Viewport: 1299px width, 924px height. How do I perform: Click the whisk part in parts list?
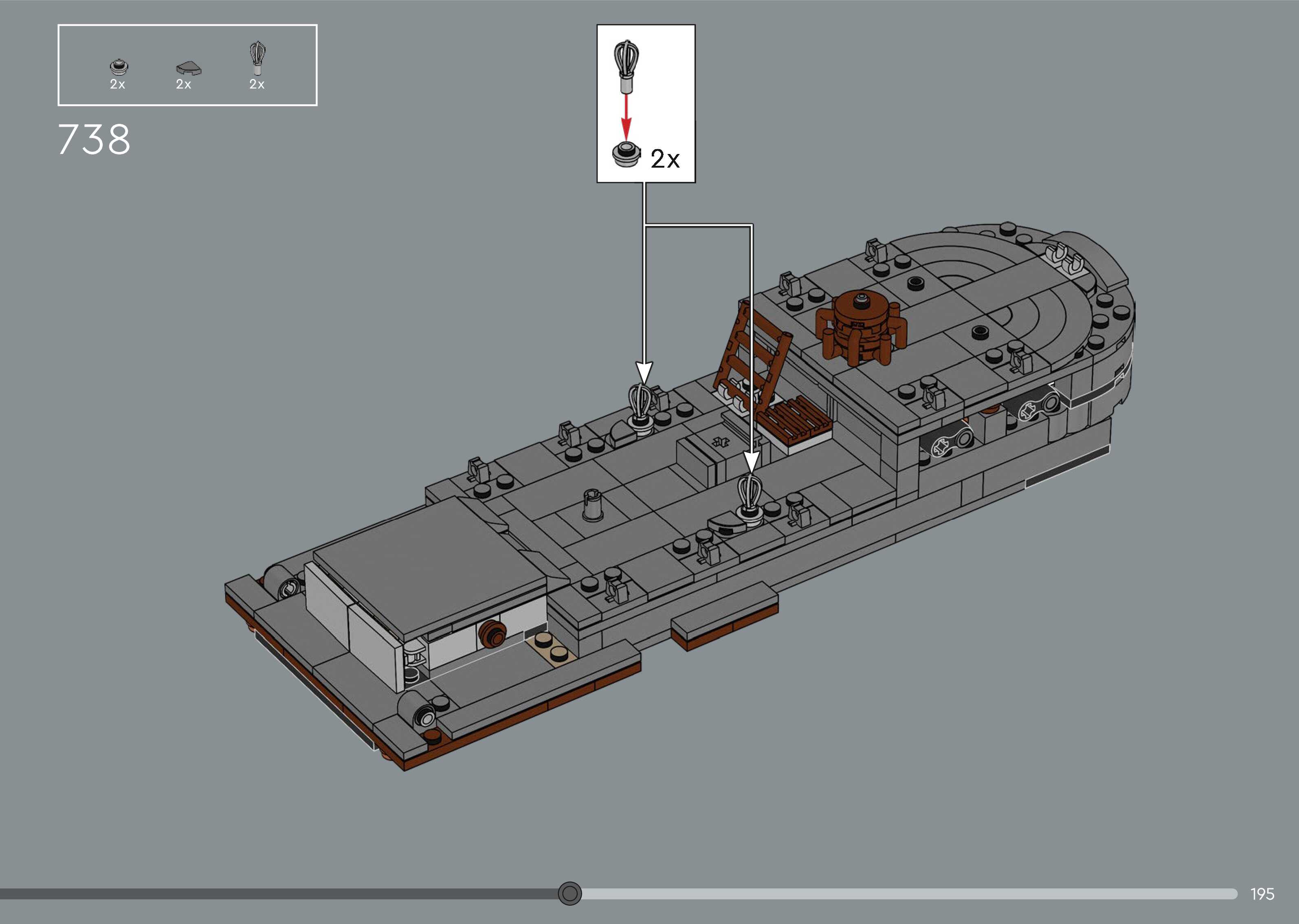(x=257, y=57)
